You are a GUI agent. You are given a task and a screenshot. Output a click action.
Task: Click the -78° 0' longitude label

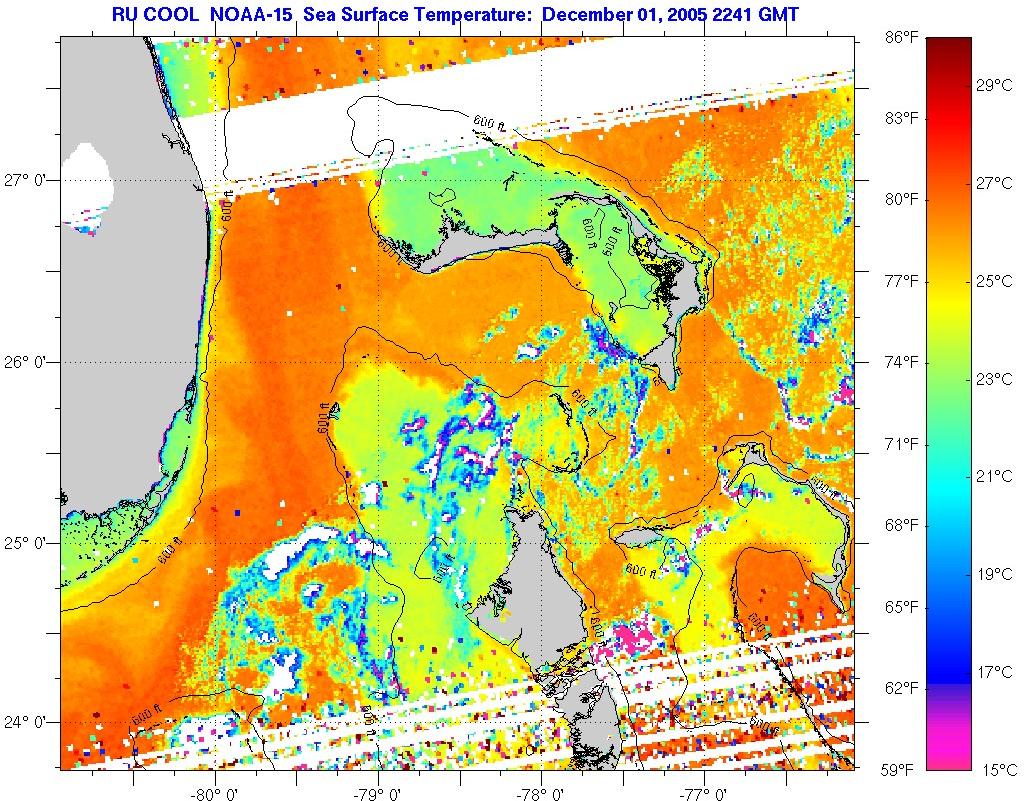pyautogui.click(x=541, y=794)
